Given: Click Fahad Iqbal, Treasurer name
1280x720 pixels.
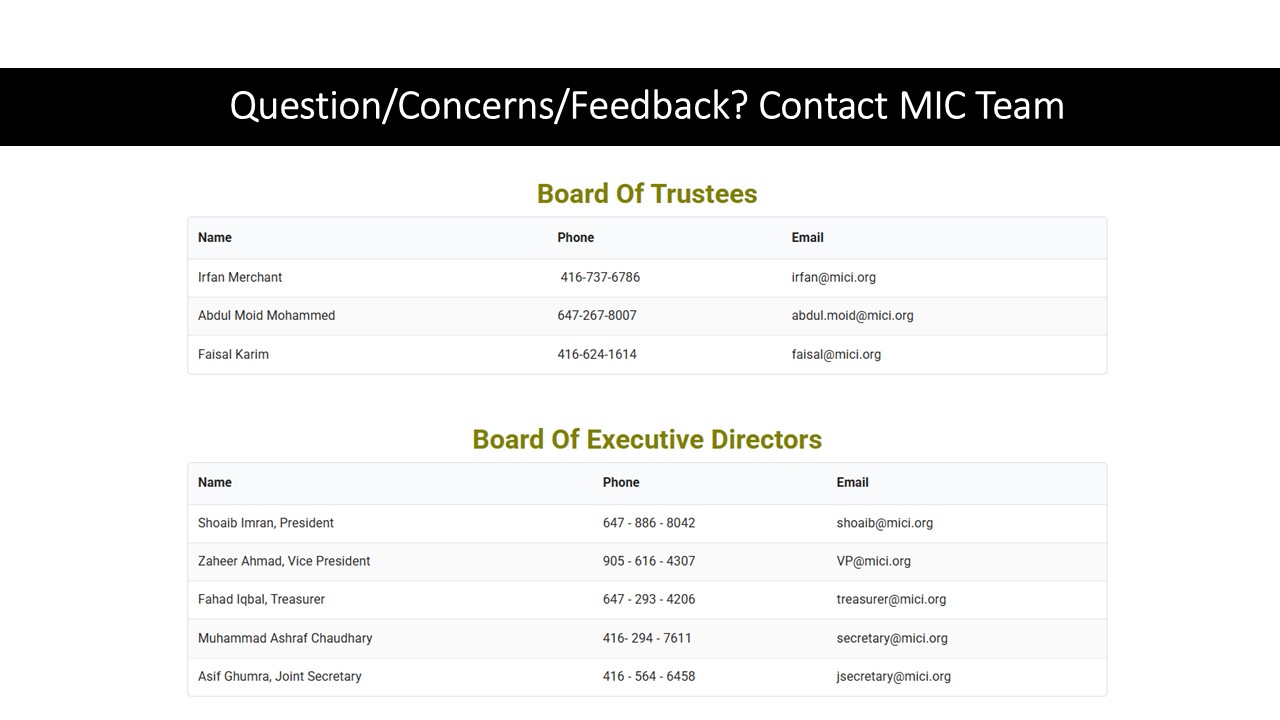Looking at the screenshot, I should tap(261, 599).
